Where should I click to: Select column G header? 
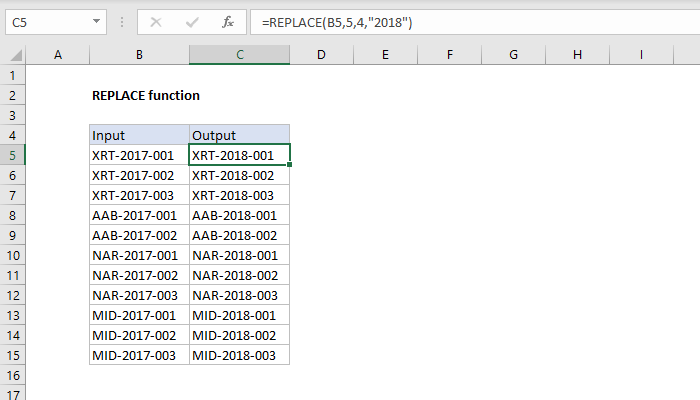pos(513,55)
